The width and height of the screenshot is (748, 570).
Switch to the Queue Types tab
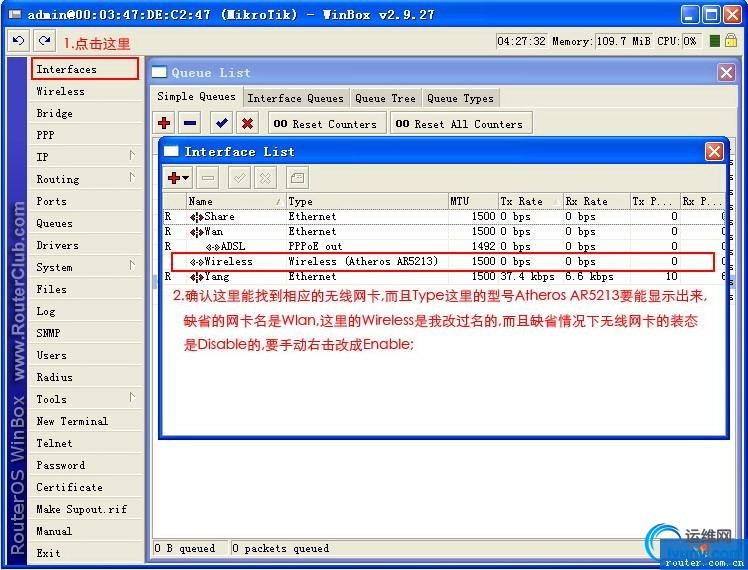(460, 98)
